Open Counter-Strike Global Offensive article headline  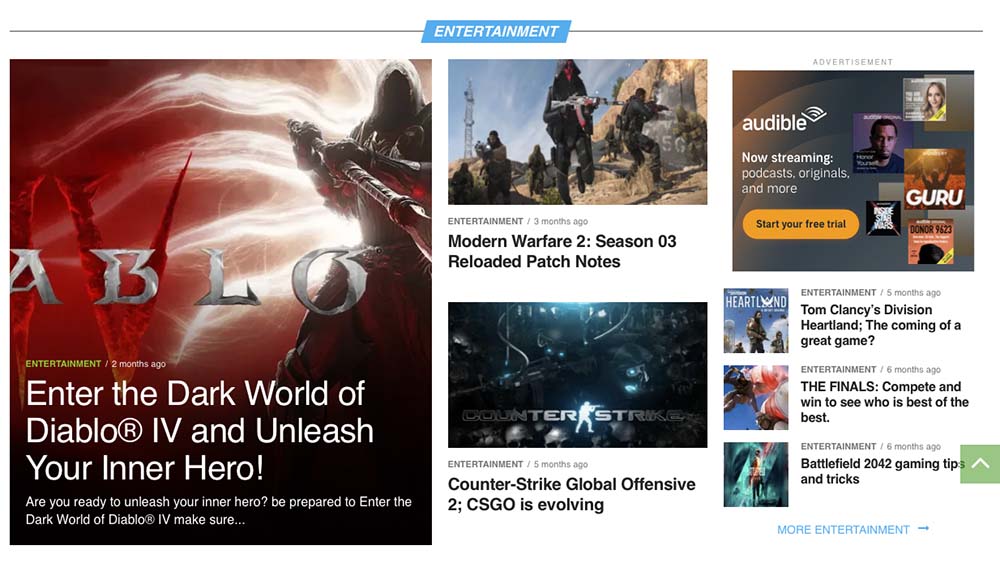tap(571, 494)
